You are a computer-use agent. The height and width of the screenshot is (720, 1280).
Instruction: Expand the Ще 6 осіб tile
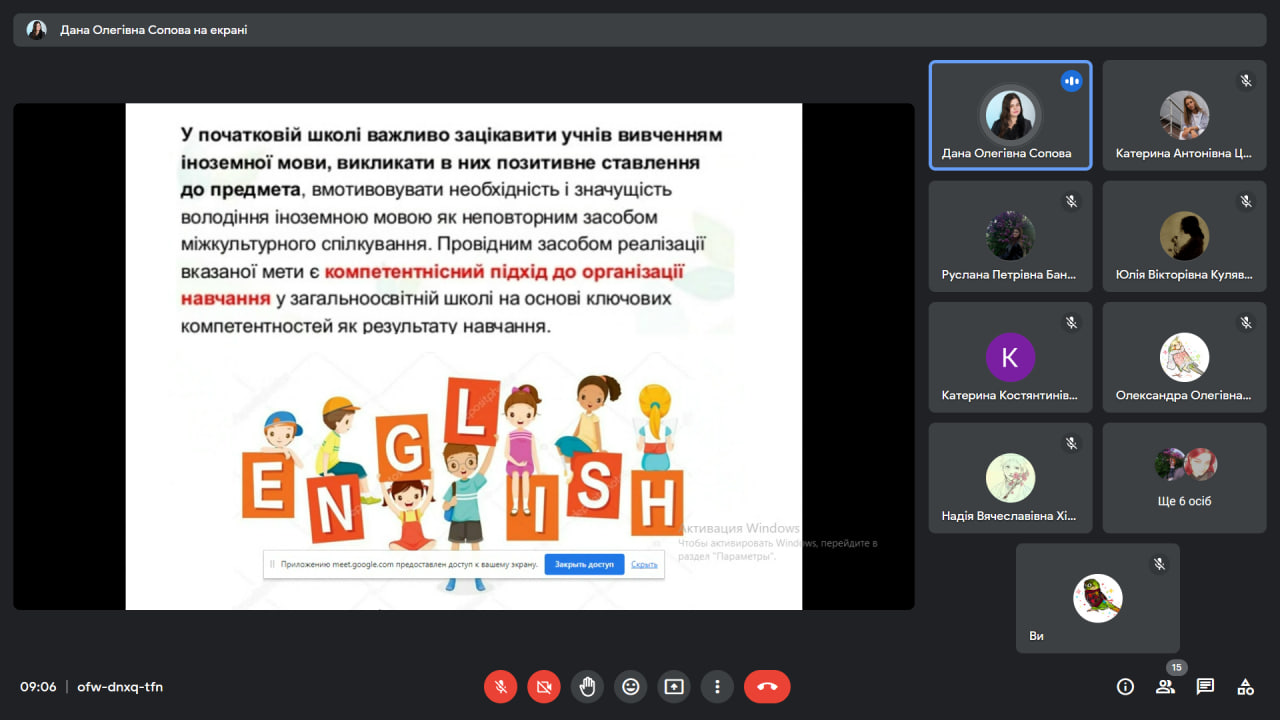(x=1184, y=477)
